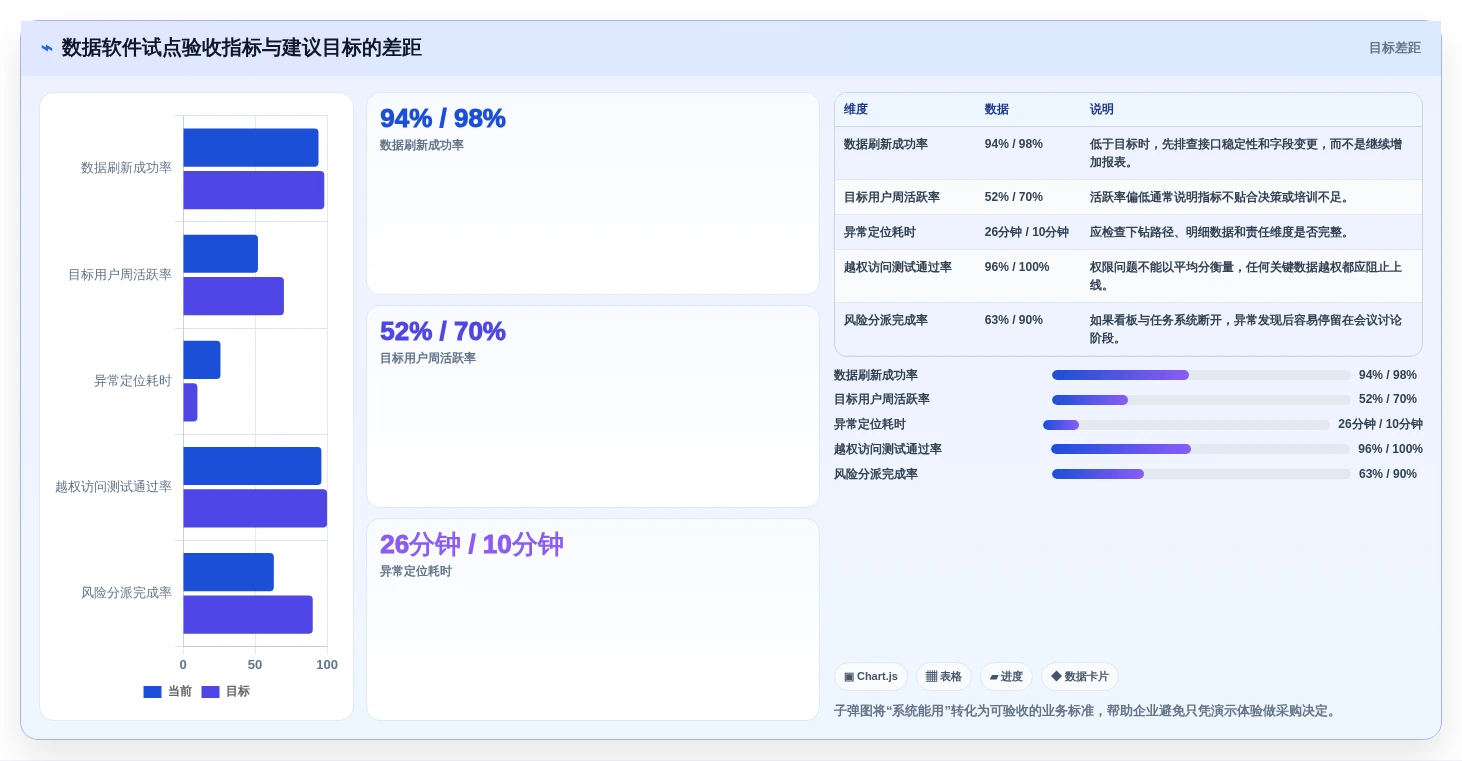Click the 数据刷新成功率 current bar in chart

tap(251, 148)
